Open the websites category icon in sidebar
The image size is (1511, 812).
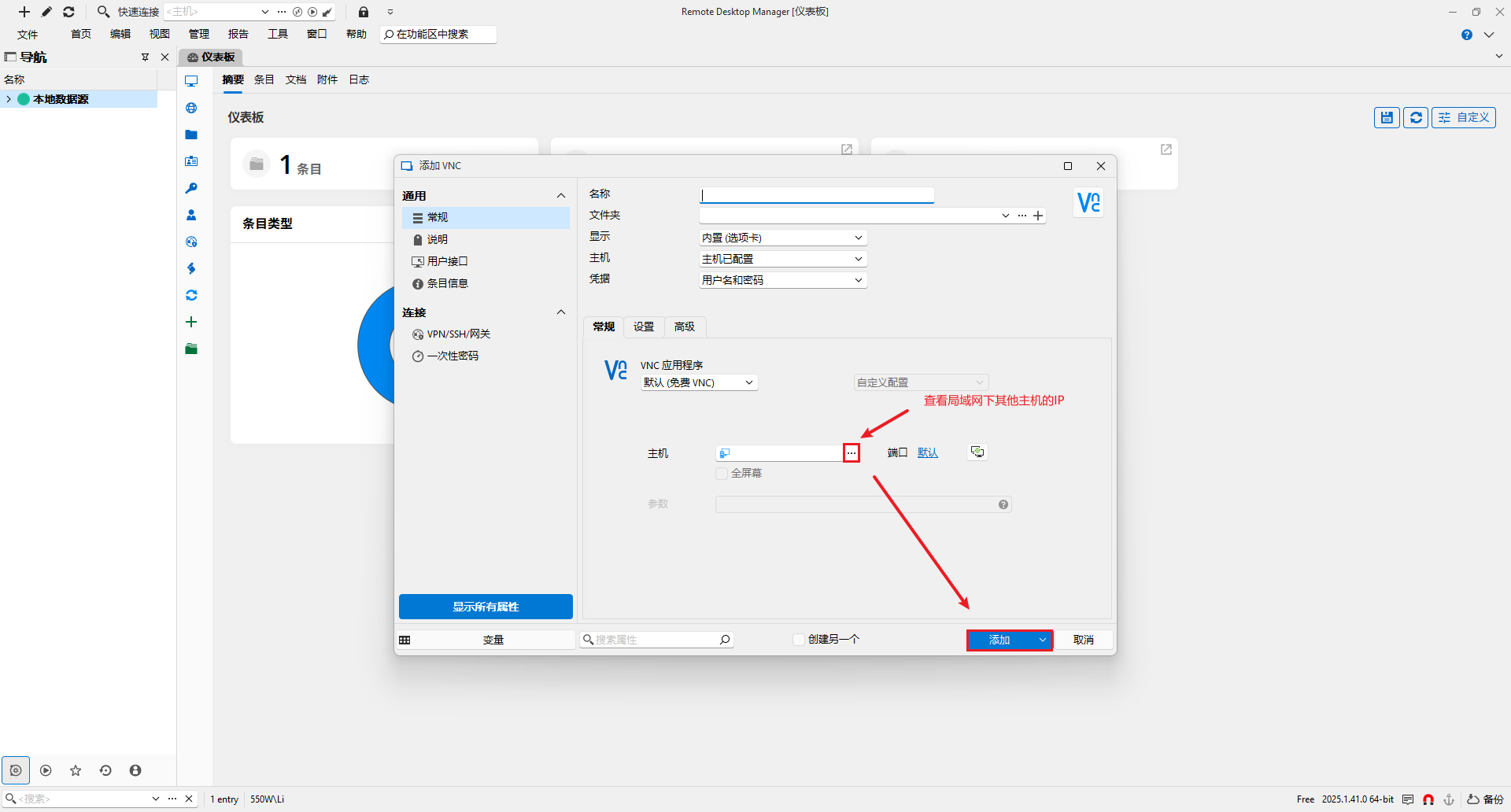pos(191,108)
